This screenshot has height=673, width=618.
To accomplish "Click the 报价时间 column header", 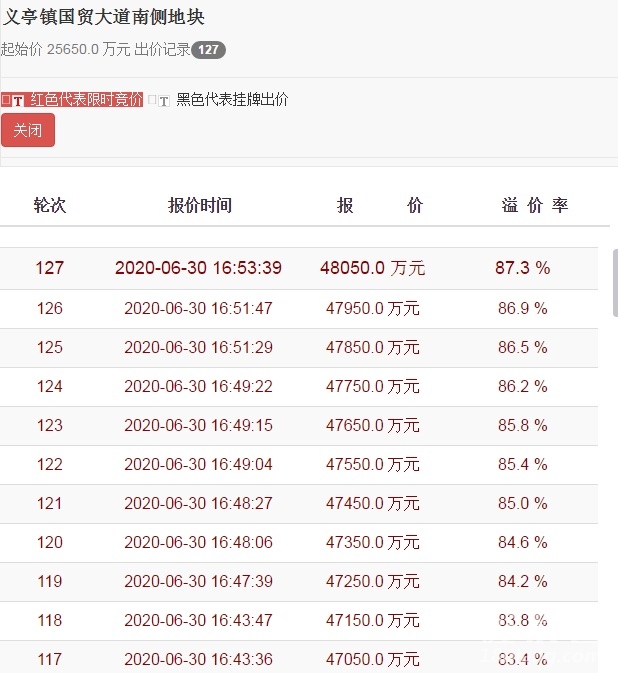I will tap(199, 205).
